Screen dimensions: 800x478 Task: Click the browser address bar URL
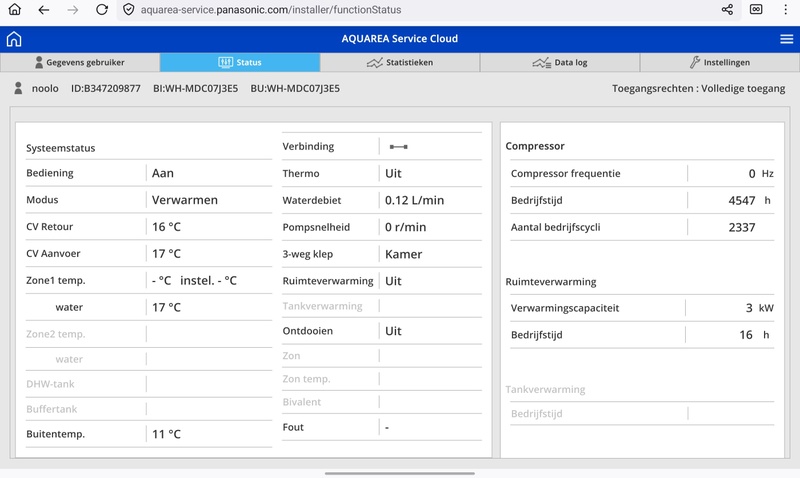click(270, 10)
